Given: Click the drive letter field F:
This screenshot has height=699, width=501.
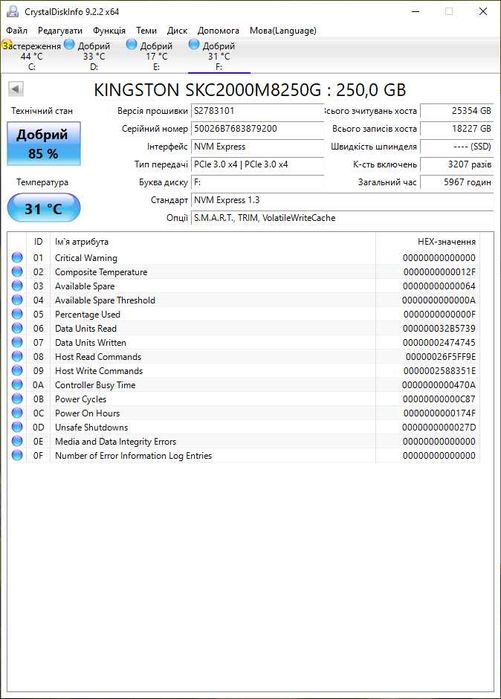Looking at the screenshot, I should point(257,182).
